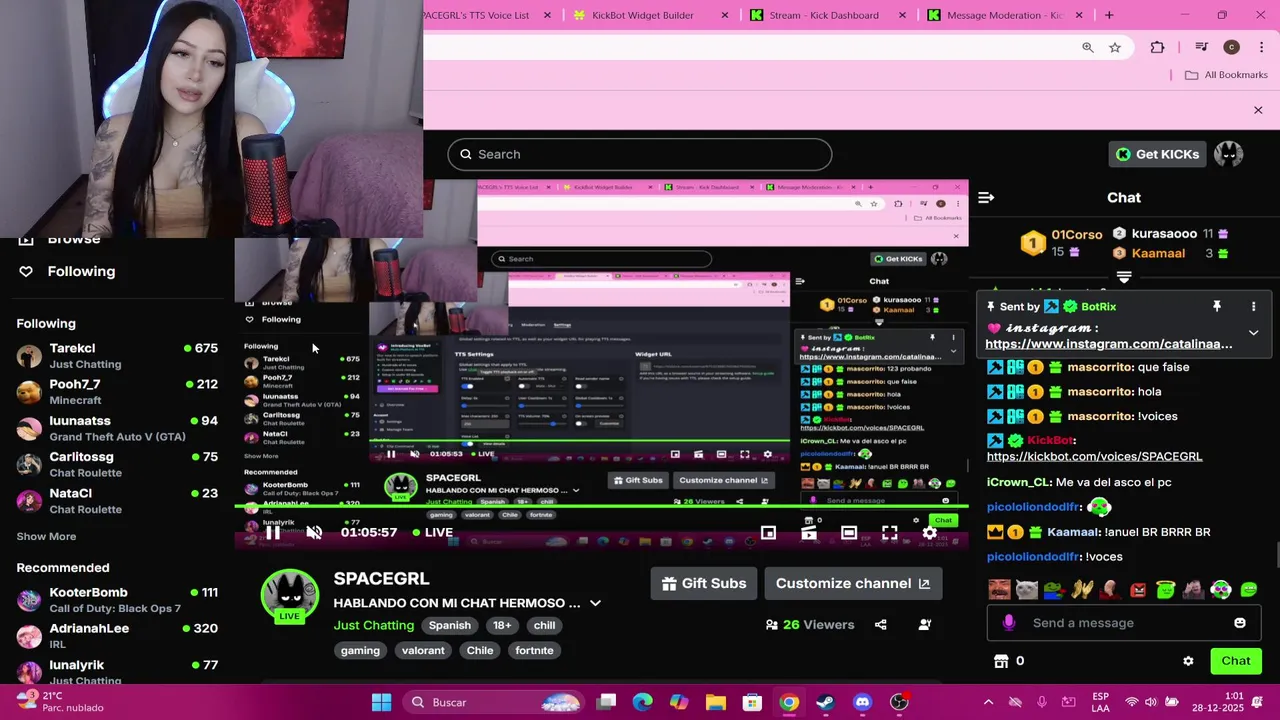
Task: Click the user-check icon next to share
Action: (925, 625)
